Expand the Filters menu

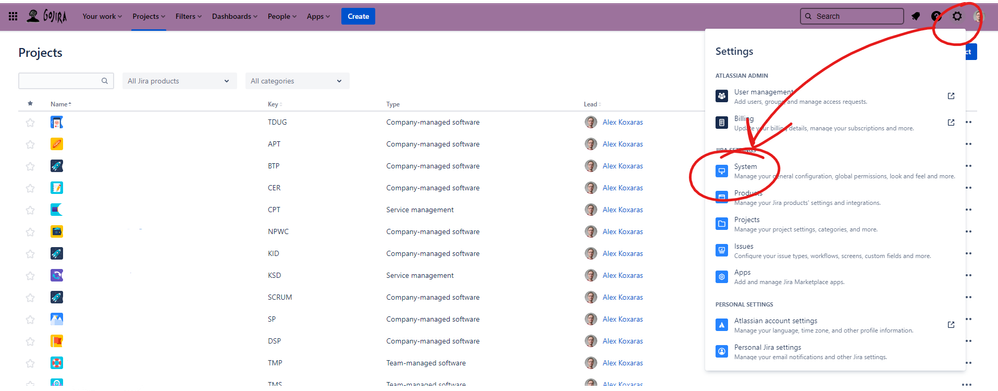point(188,17)
